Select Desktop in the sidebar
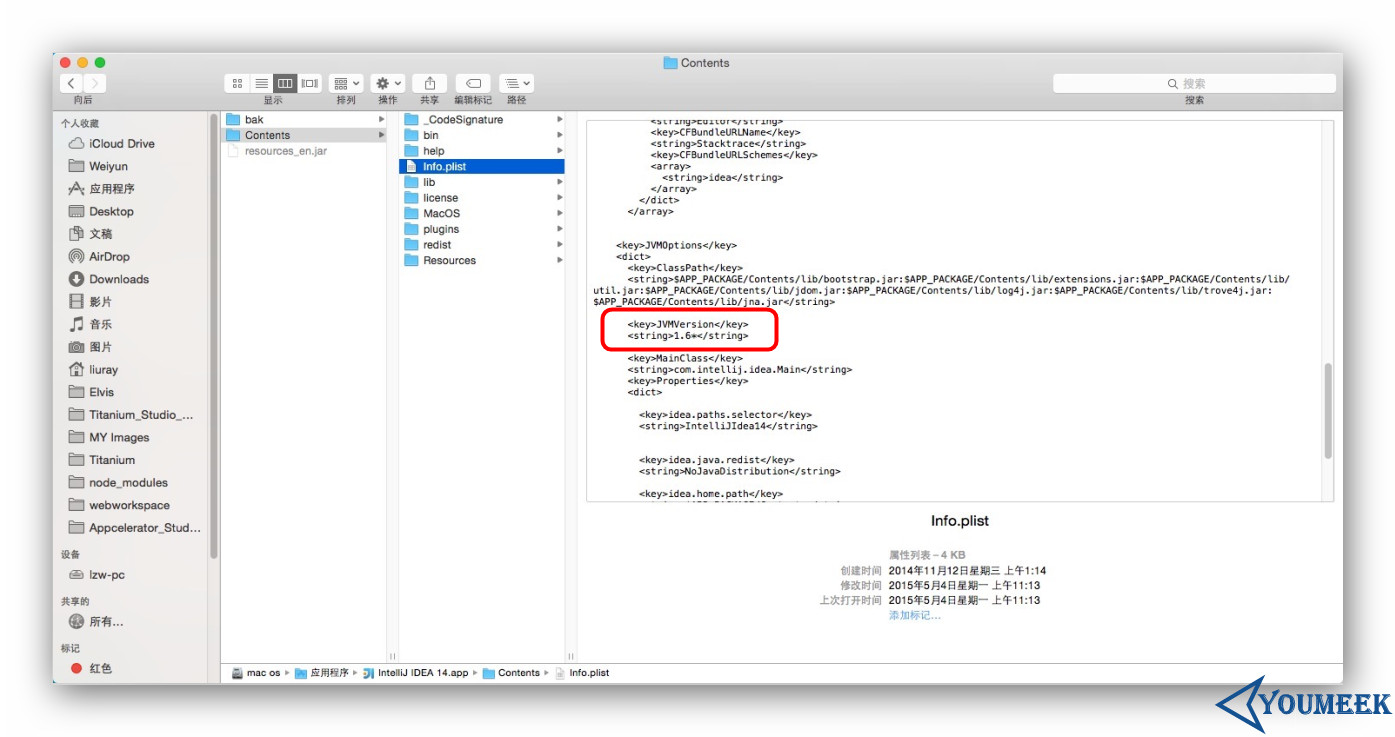This screenshot has width=1395, height=737. [112, 211]
